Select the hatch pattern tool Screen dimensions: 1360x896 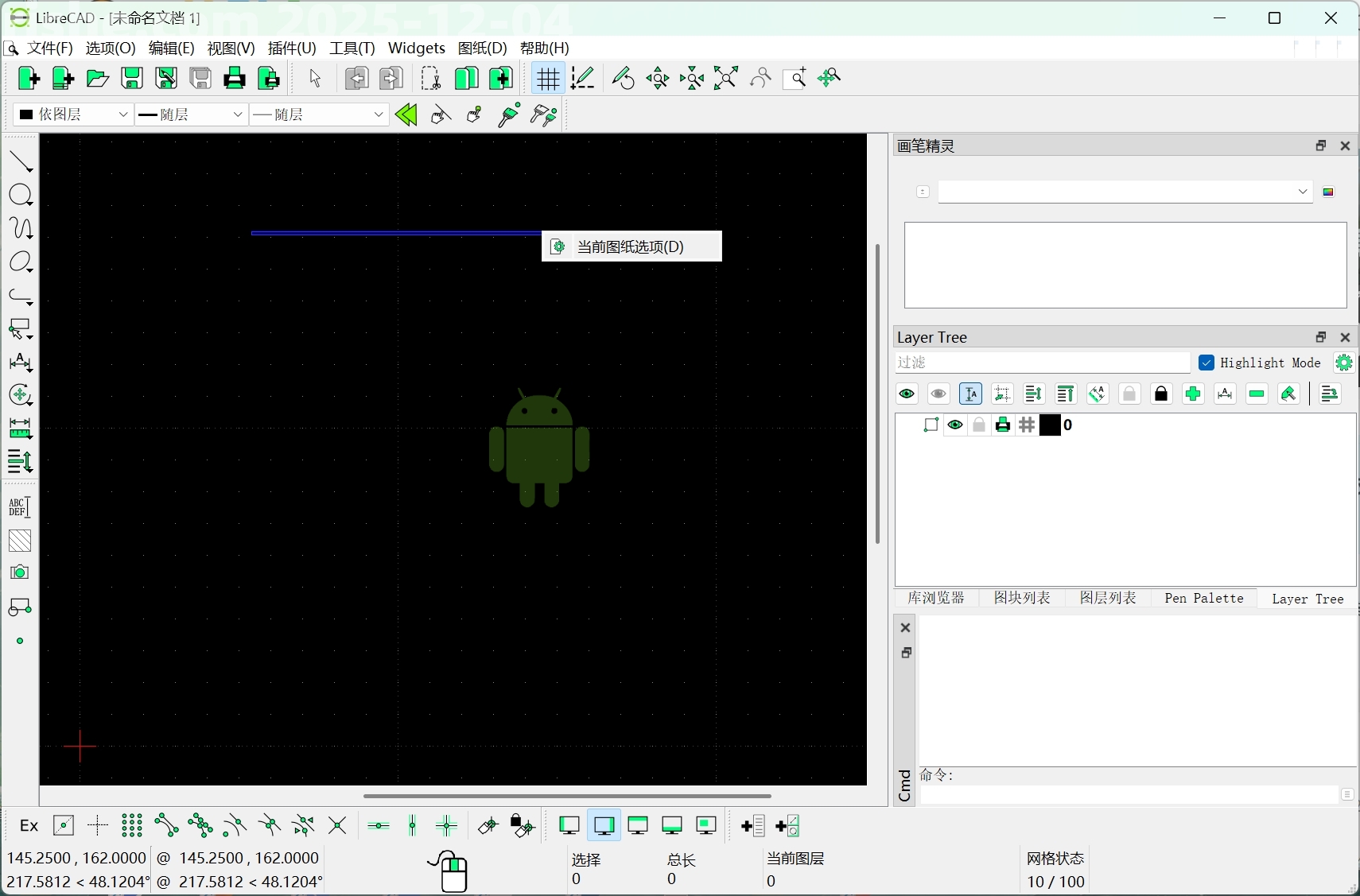coord(20,541)
